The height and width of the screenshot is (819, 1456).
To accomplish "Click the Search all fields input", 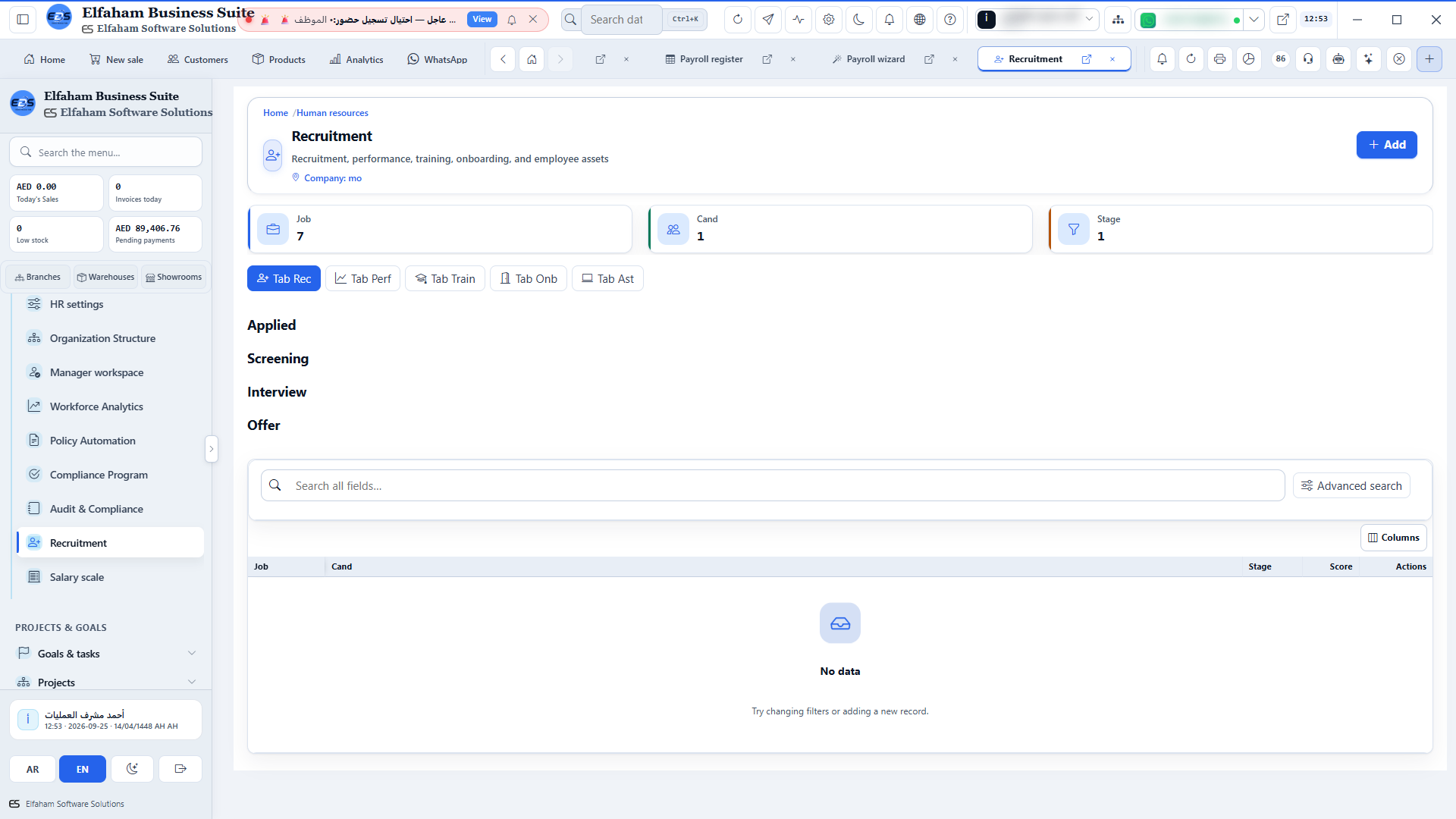I will pyautogui.click(x=773, y=485).
